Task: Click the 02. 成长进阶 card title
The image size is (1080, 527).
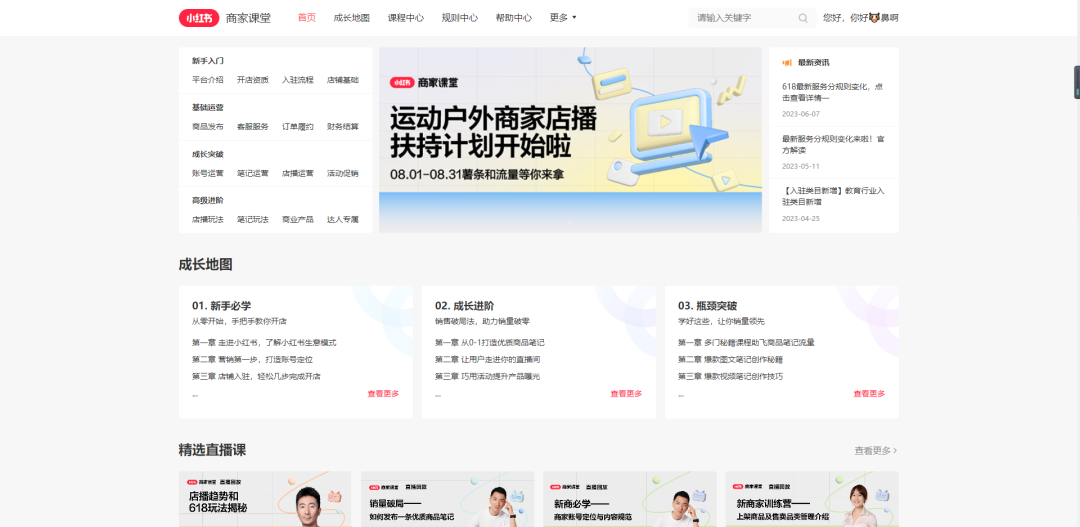Action: [x=464, y=306]
